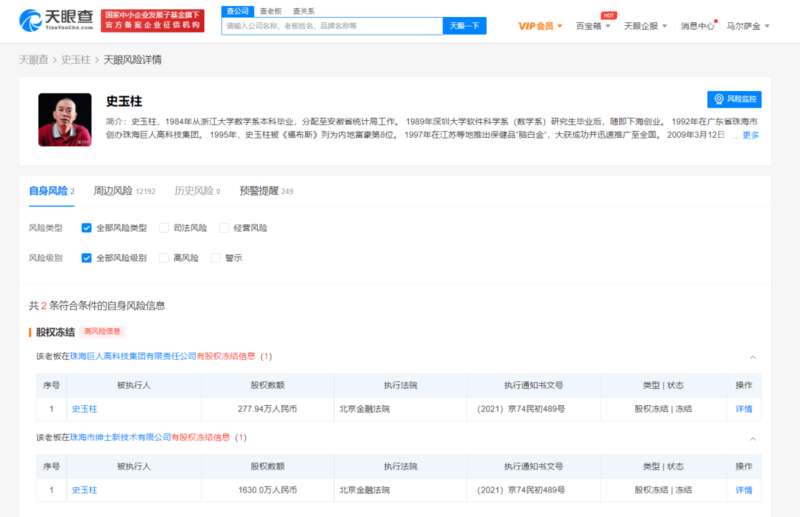
Task: Expand biography with 更多 link
Action: 751,135
